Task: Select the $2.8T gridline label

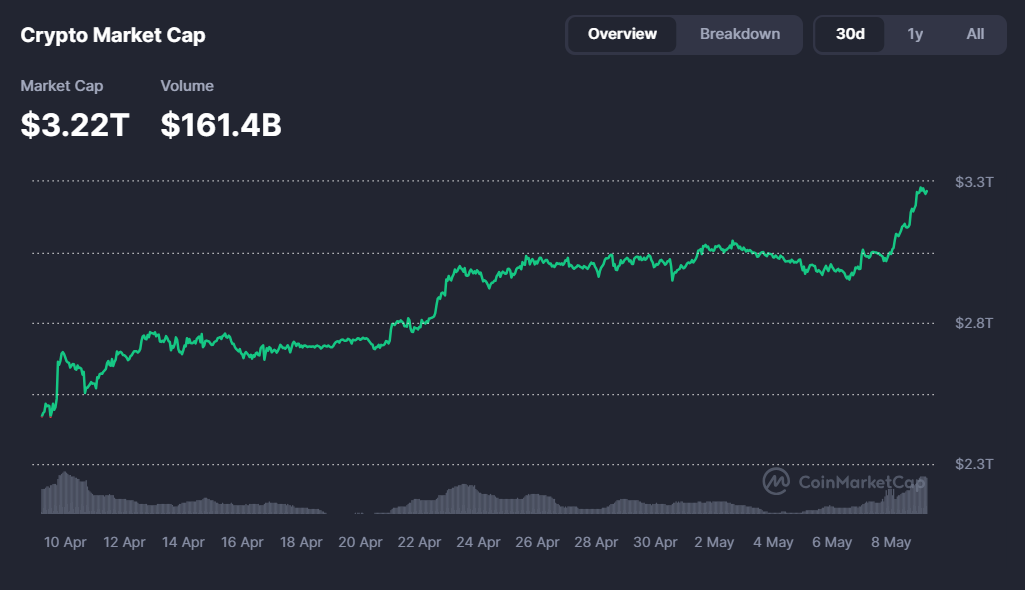Action: point(973,323)
